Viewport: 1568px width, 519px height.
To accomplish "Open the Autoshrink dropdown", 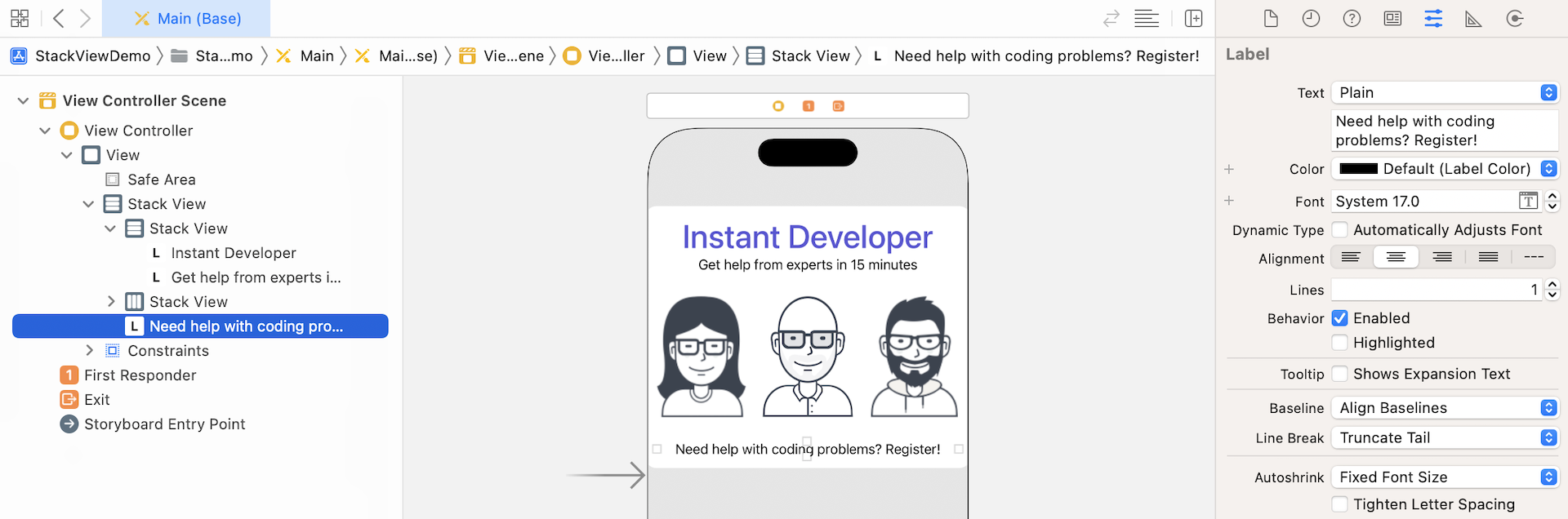I will coord(1444,477).
